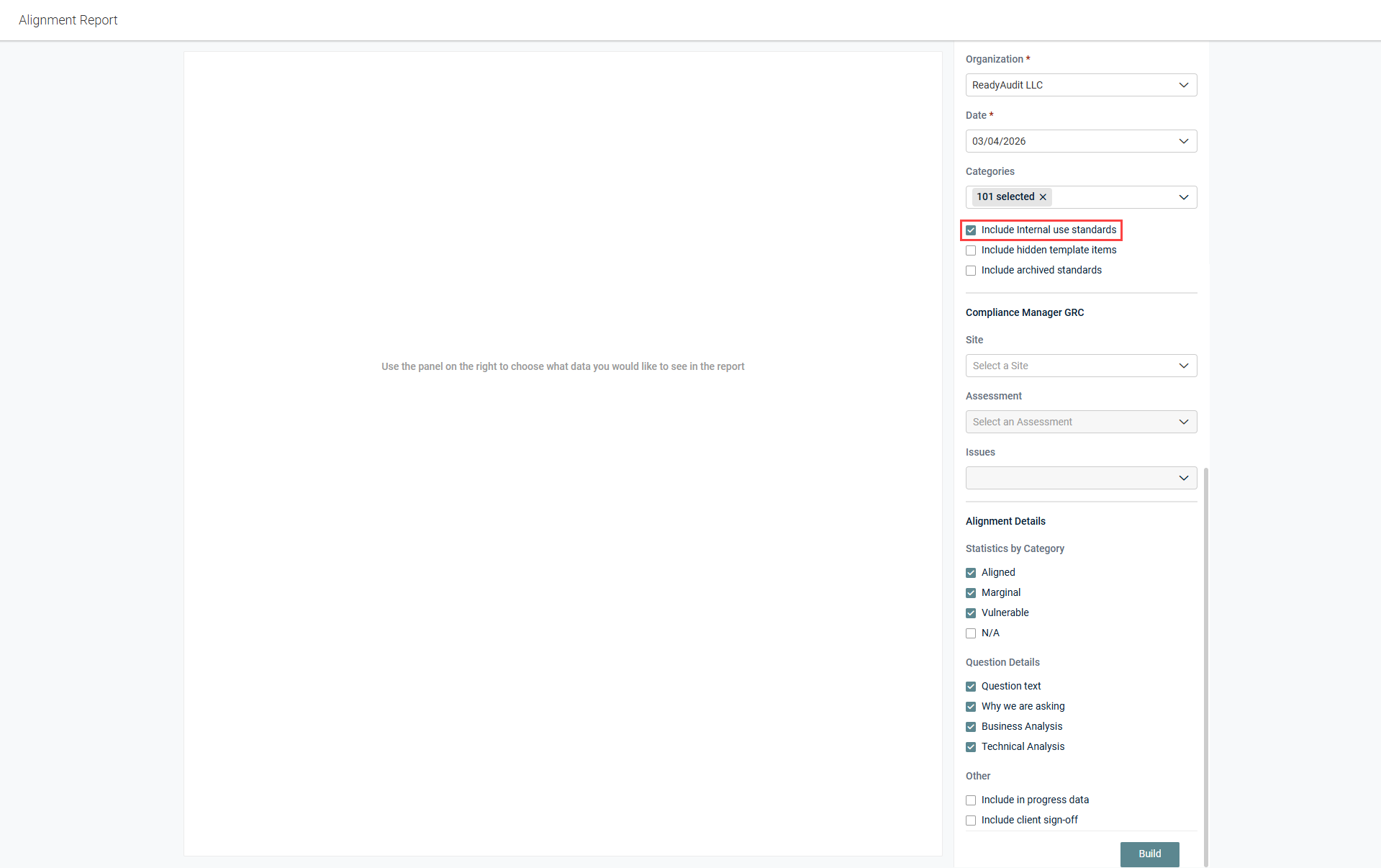The width and height of the screenshot is (1381, 868).
Task: Expand the Categories dropdown arrow
Action: (1183, 197)
